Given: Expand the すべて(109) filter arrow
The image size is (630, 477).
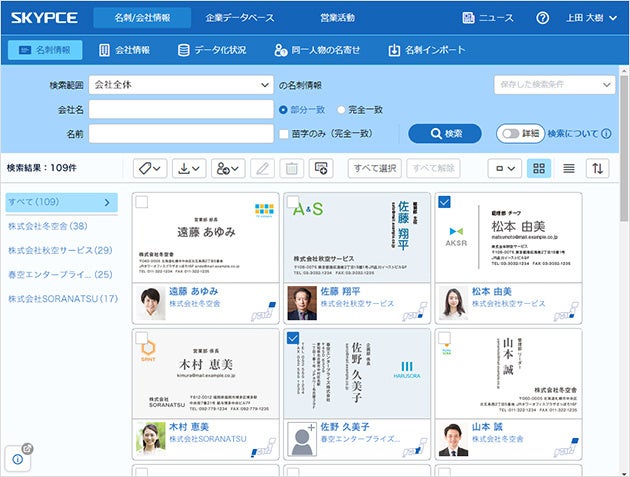Looking at the screenshot, I should click(107, 203).
